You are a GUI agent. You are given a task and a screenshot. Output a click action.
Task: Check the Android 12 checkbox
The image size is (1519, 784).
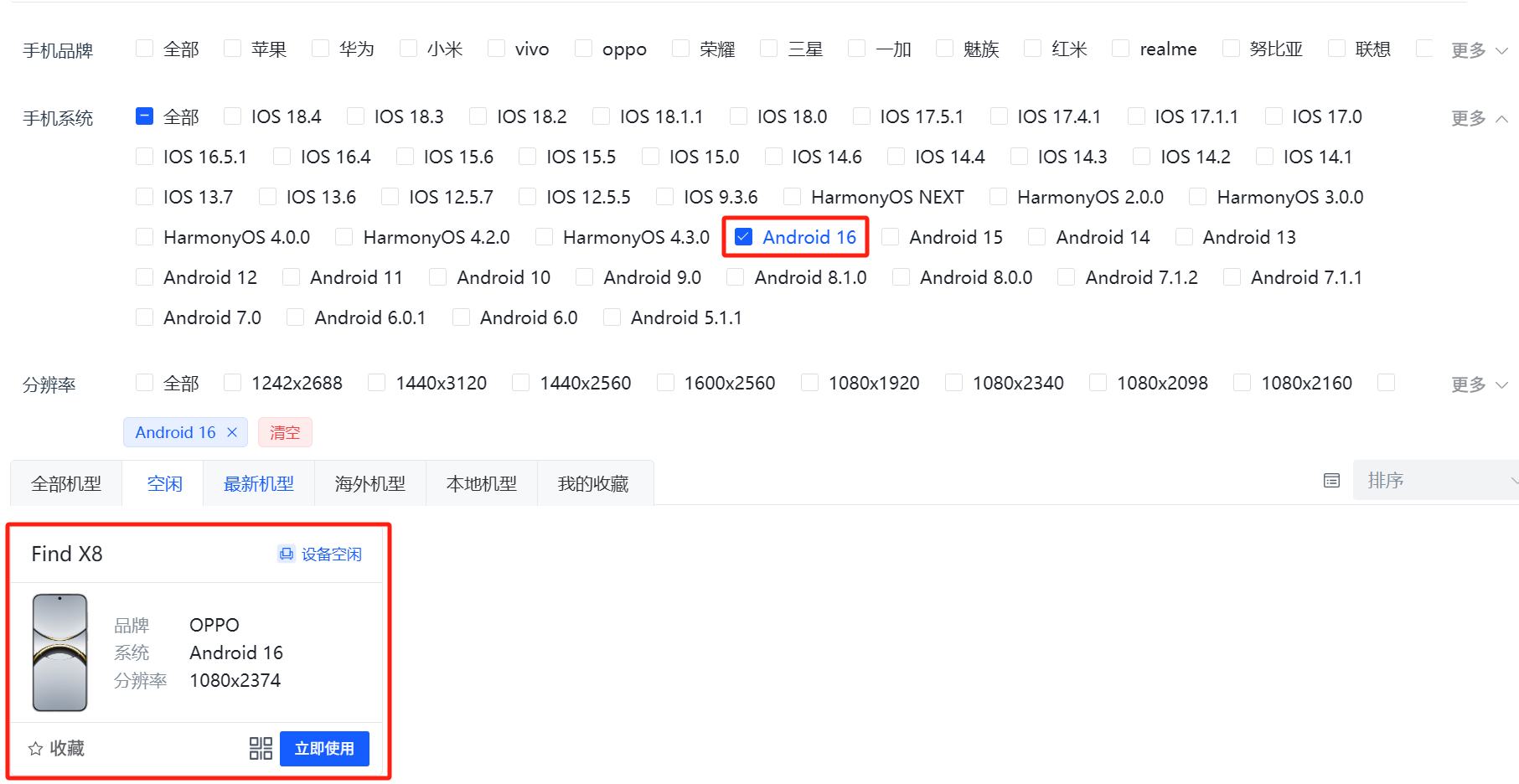[x=144, y=277]
